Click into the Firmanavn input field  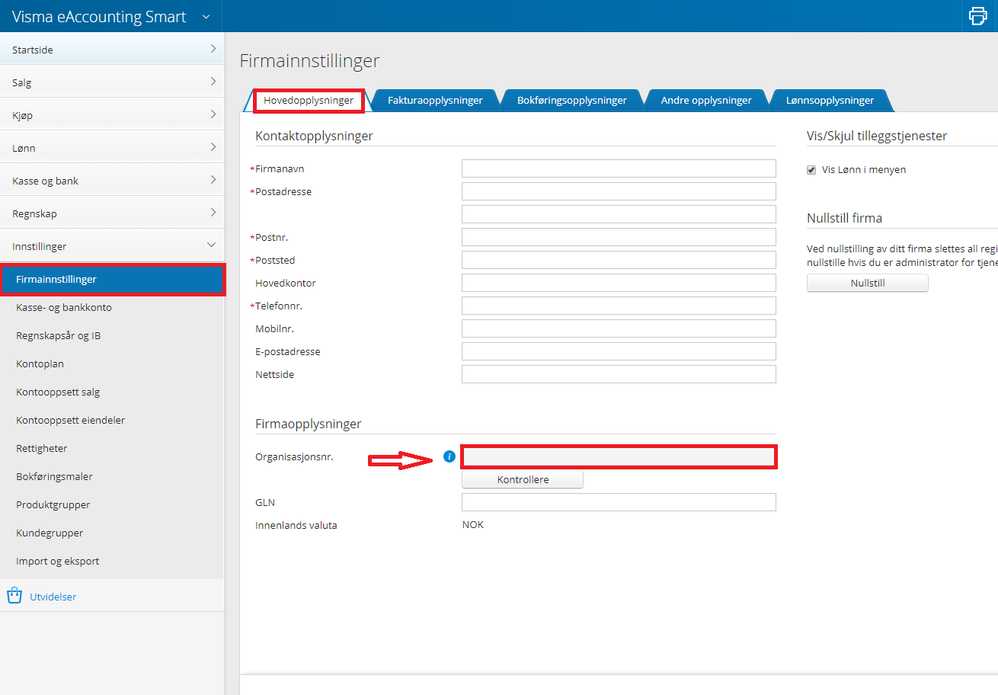click(619, 169)
